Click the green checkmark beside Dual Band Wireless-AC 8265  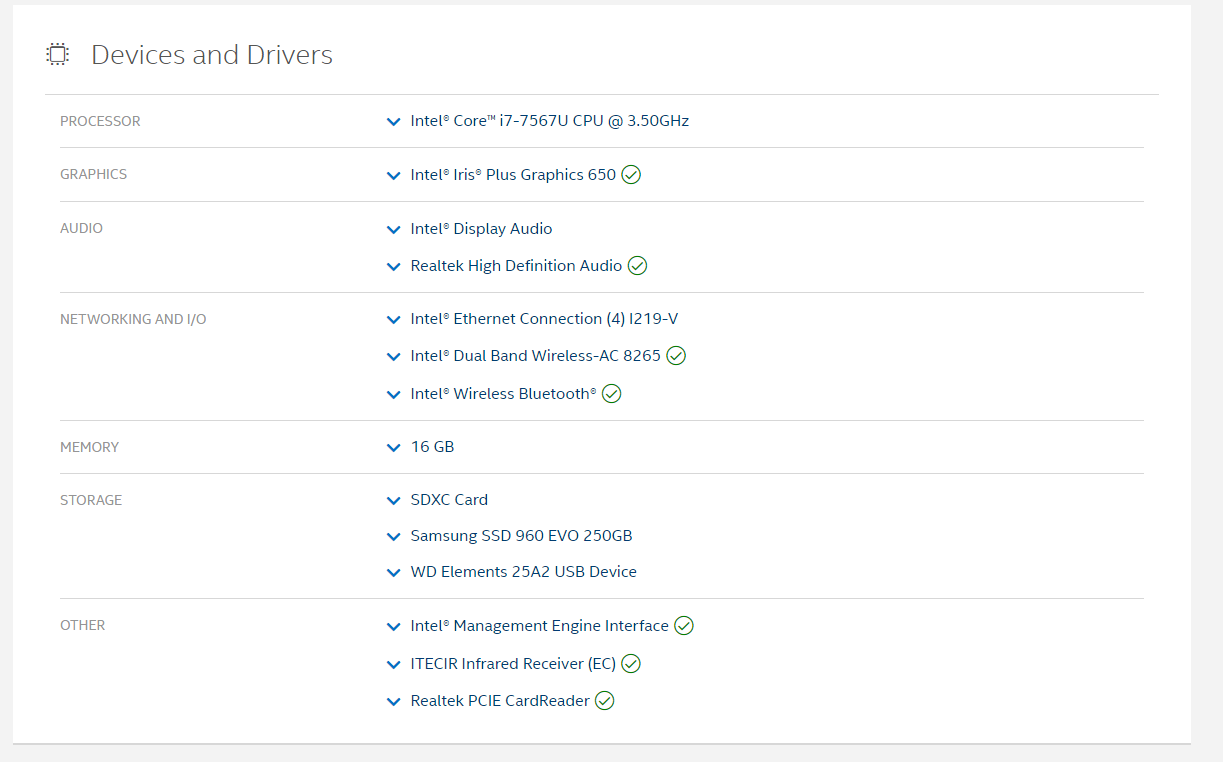676,356
